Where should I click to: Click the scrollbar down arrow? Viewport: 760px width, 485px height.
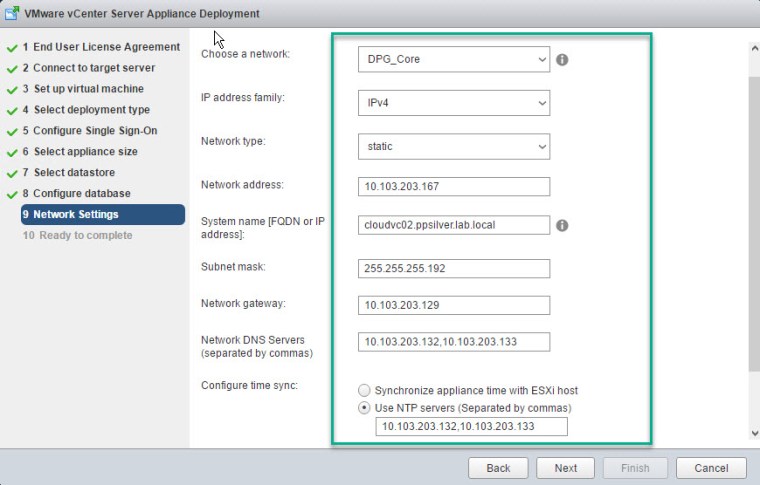[x=754, y=433]
